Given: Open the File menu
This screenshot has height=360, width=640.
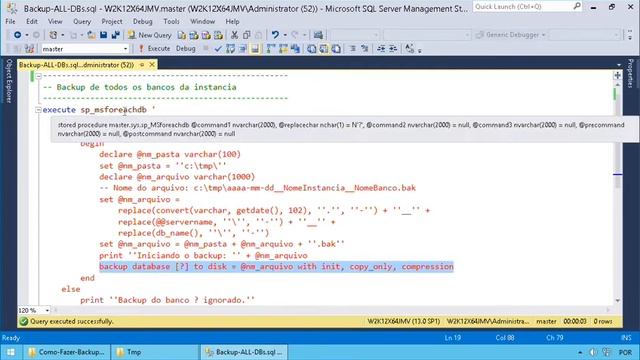Looking at the screenshot, I should pos(11,22).
